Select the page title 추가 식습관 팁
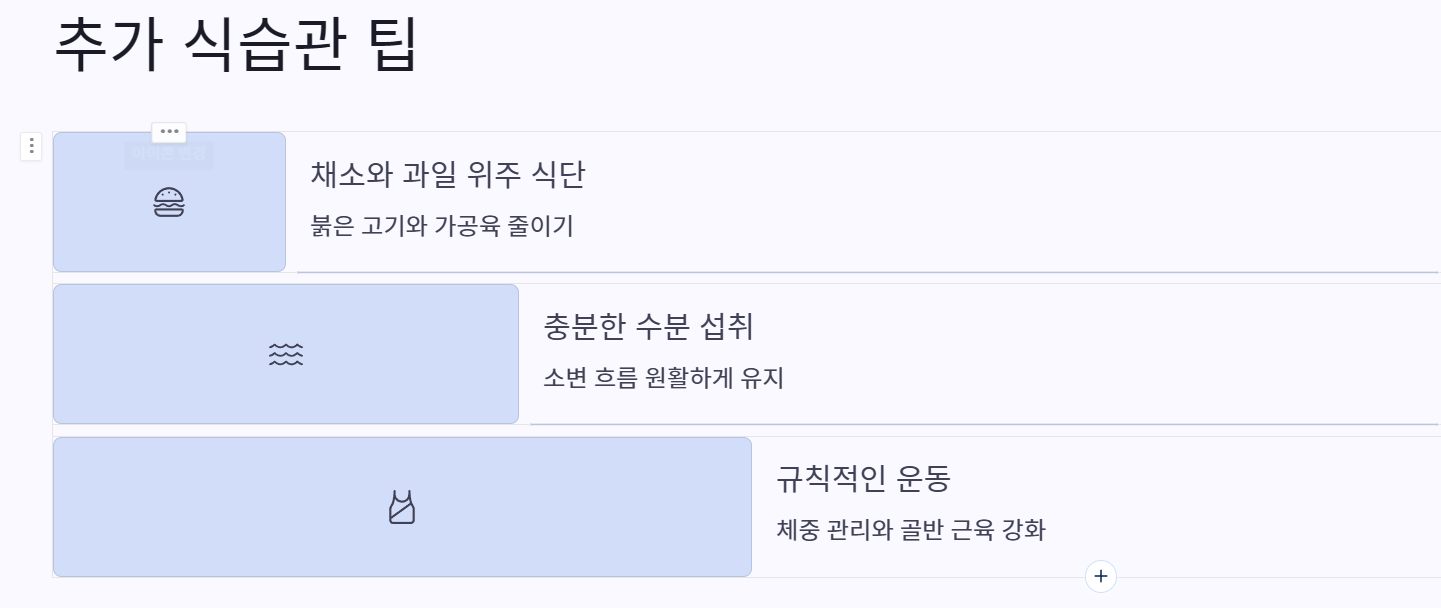 [x=236, y=44]
